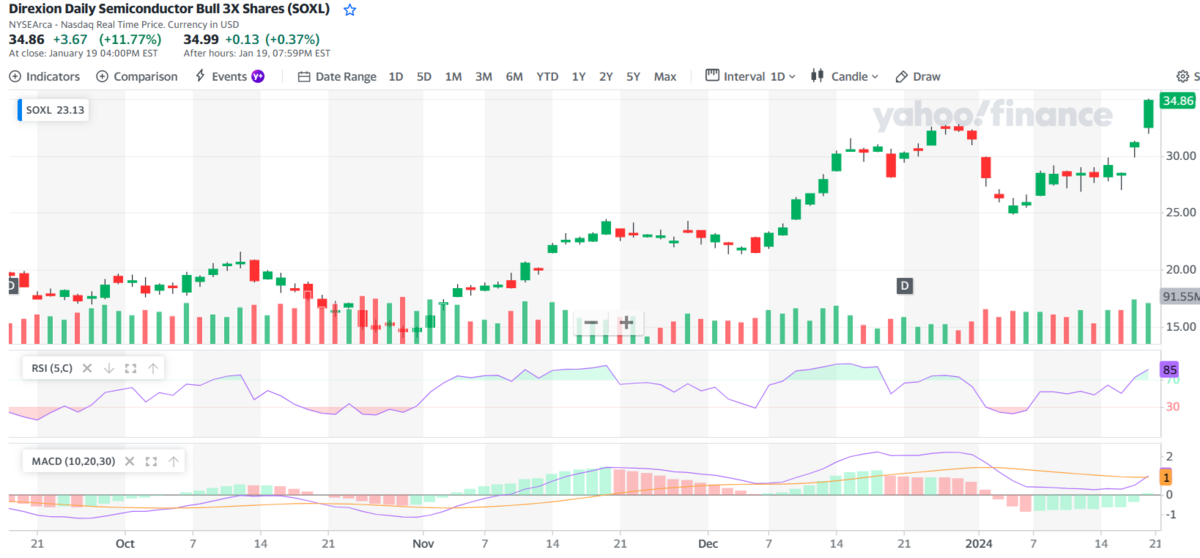
Task: Click the Oct date axis label
Action: pos(125,544)
